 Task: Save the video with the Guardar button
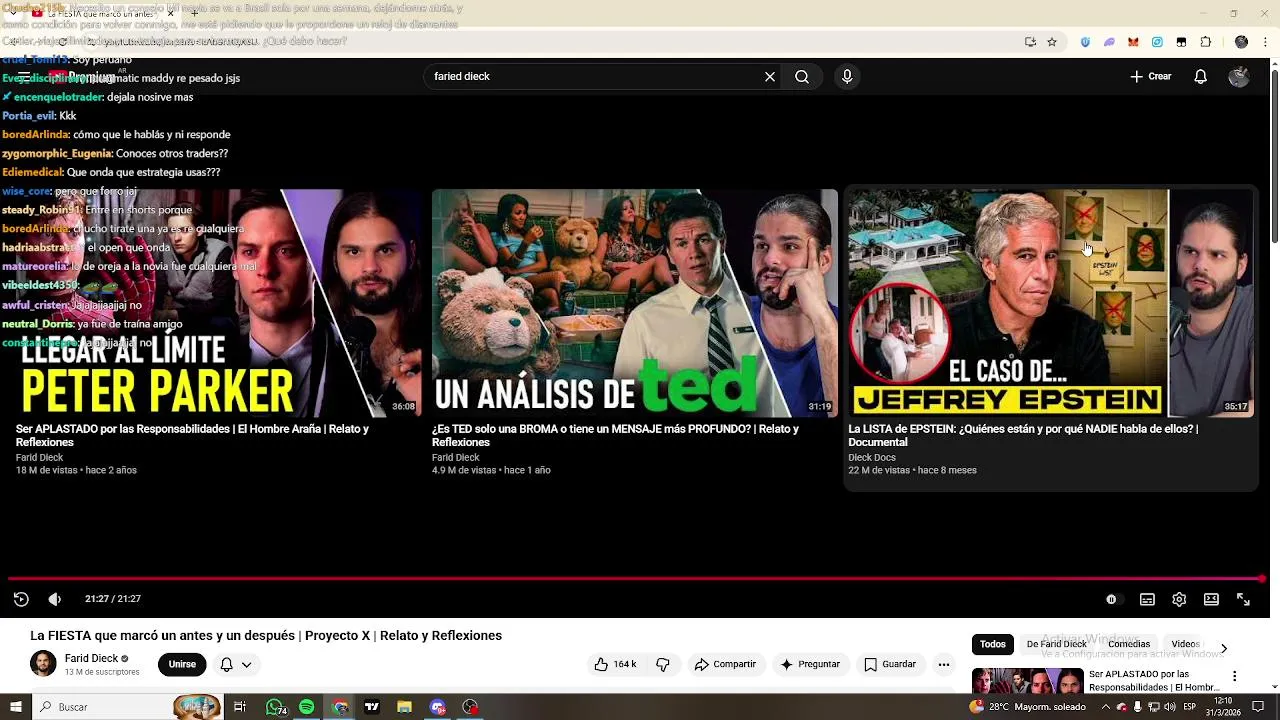pos(890,664)
